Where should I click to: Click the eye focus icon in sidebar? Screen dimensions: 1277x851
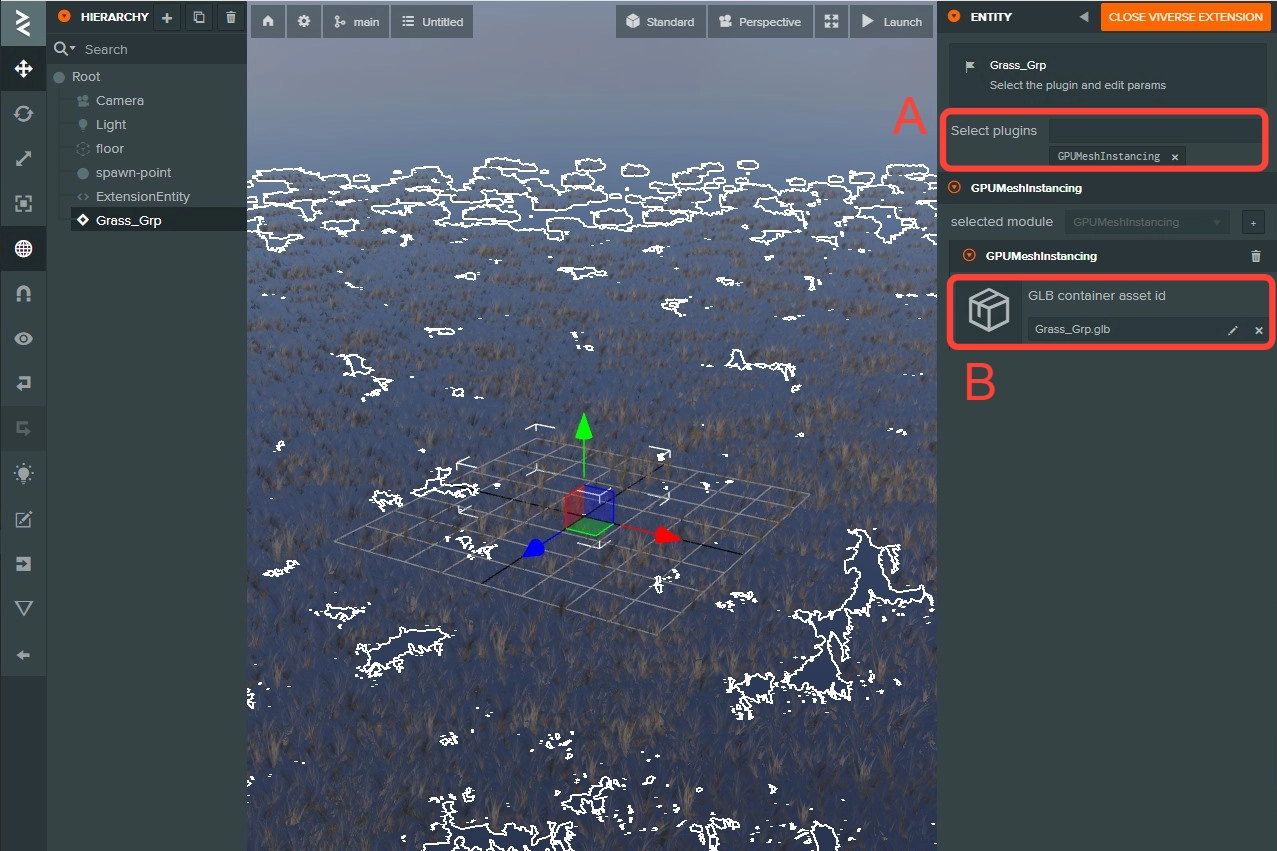(x=23, y=339)
